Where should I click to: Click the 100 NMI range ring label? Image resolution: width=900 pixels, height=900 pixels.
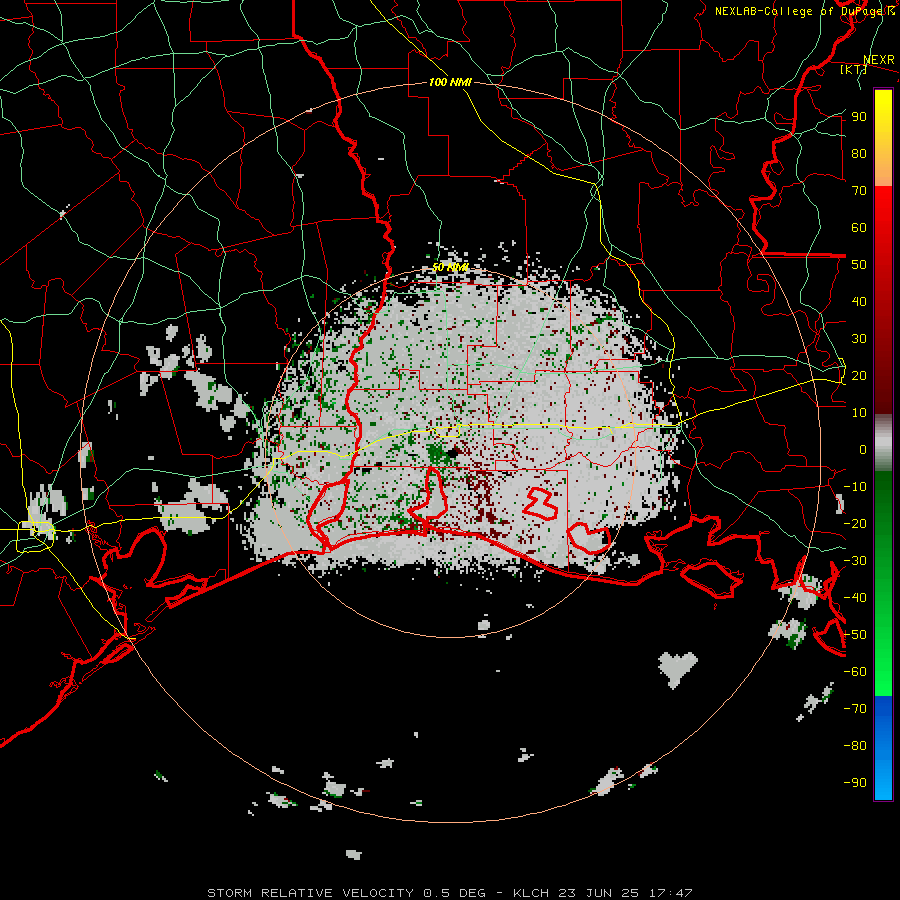pos(450,82)
